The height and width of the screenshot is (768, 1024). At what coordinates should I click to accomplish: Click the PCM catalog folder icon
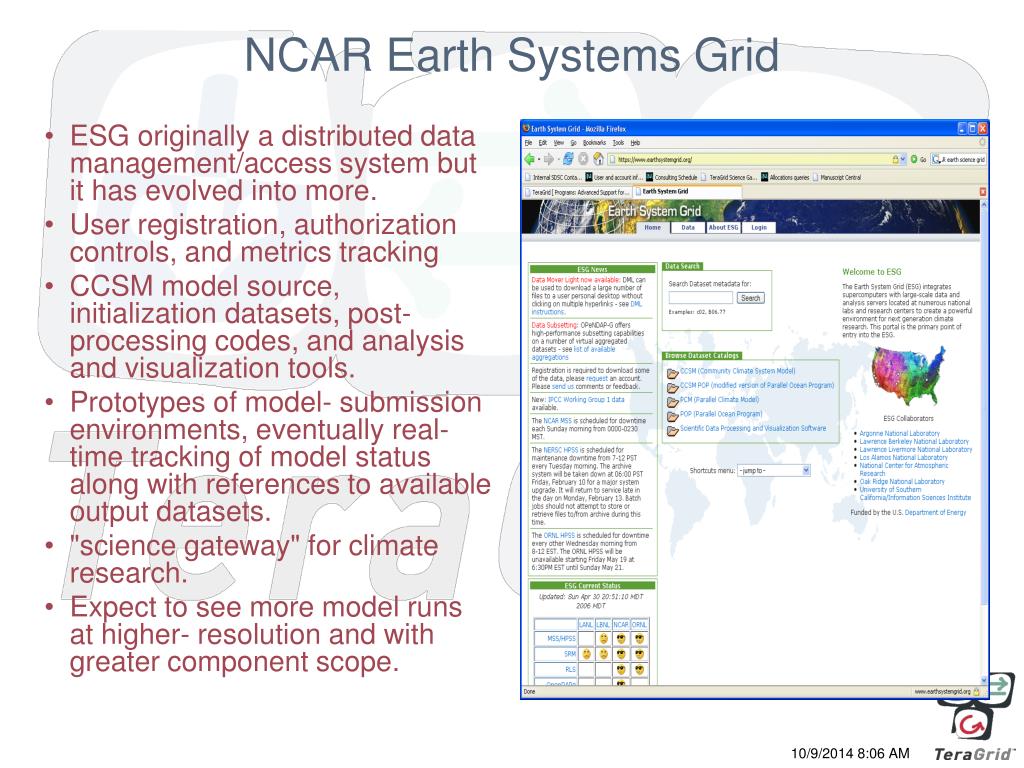point(673,402)
